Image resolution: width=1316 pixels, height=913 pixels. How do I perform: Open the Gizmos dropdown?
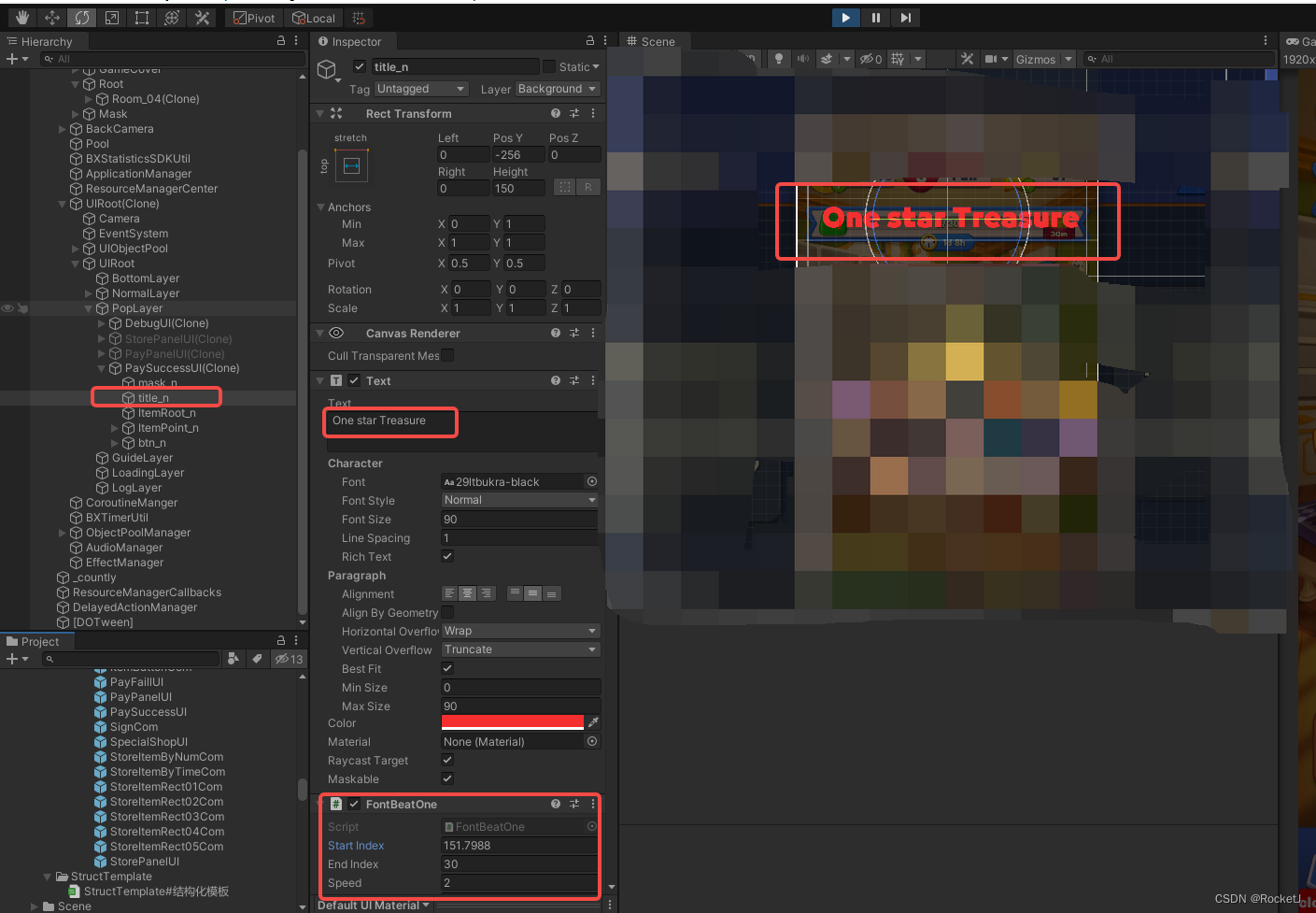[x=1045, y=59]
